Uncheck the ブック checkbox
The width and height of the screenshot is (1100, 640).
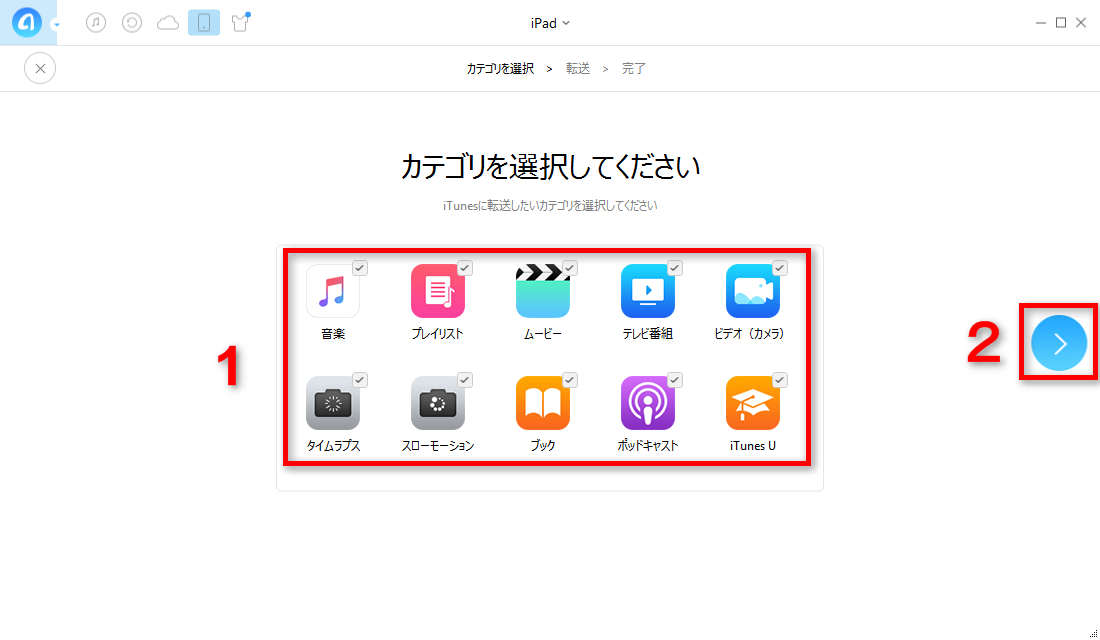pyautogui.click(x=570, y=380)
